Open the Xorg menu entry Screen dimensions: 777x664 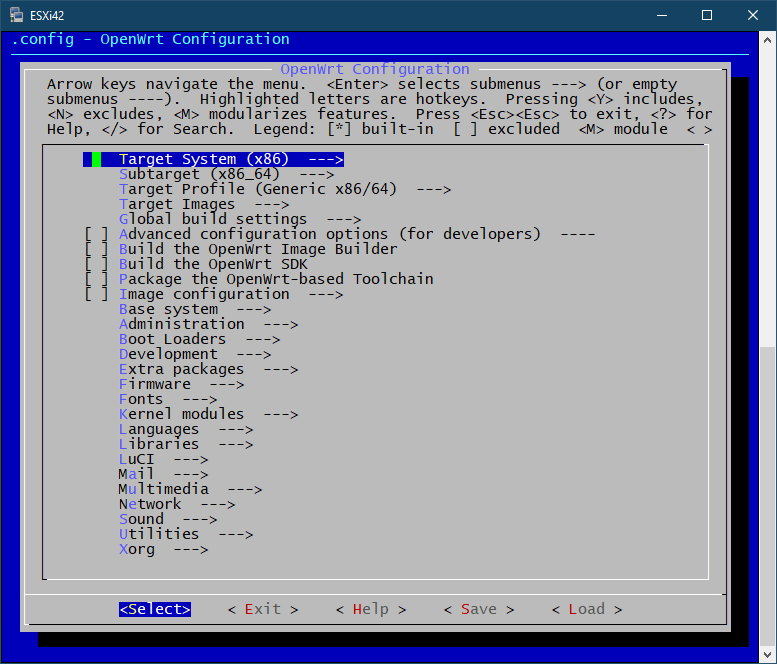pos(164,549)
